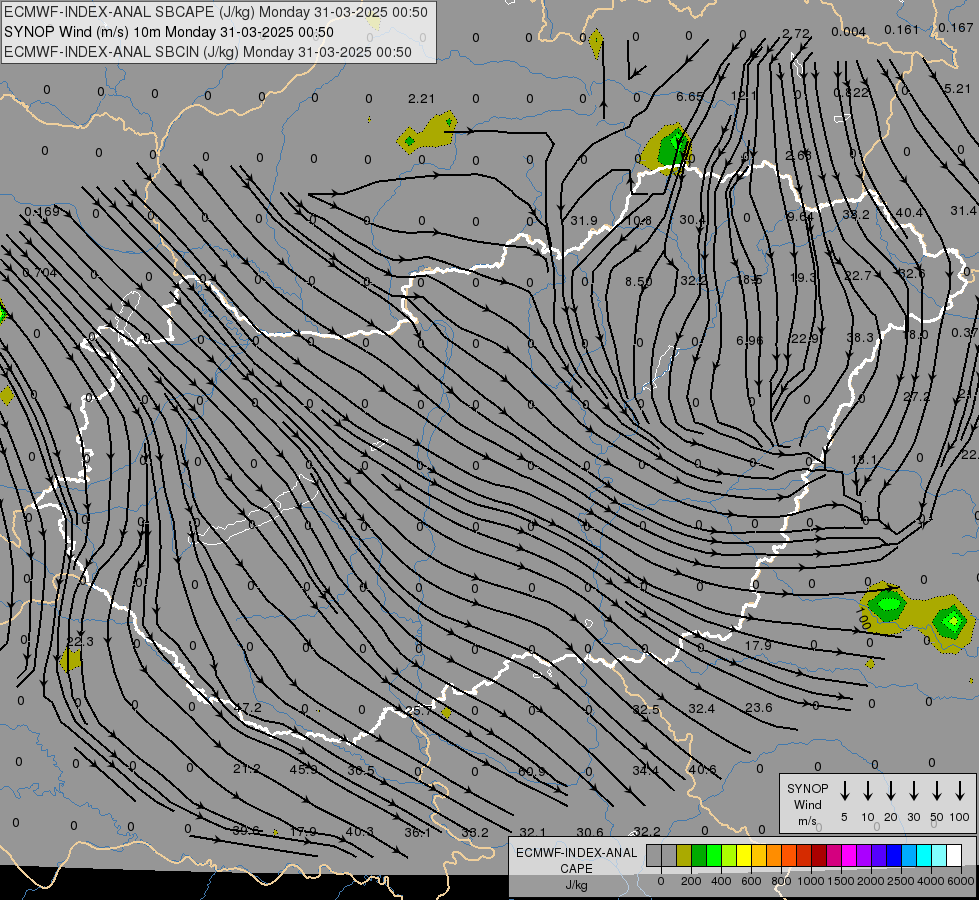Click the 5 m/s wind arrow in legend
Screen dimensions: 979x900
click(x=844, y=791)
